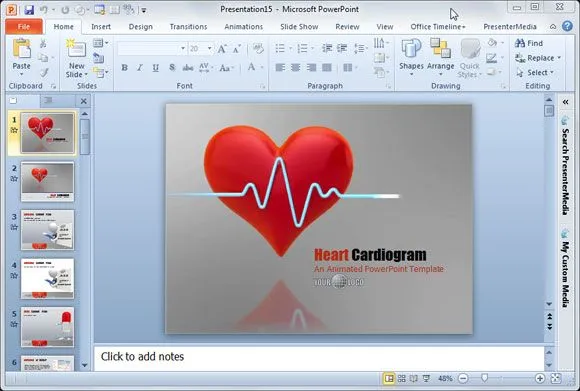Open PowerPoint Help question mark icon
The image size is (580, 391).
tap(567, 26)
